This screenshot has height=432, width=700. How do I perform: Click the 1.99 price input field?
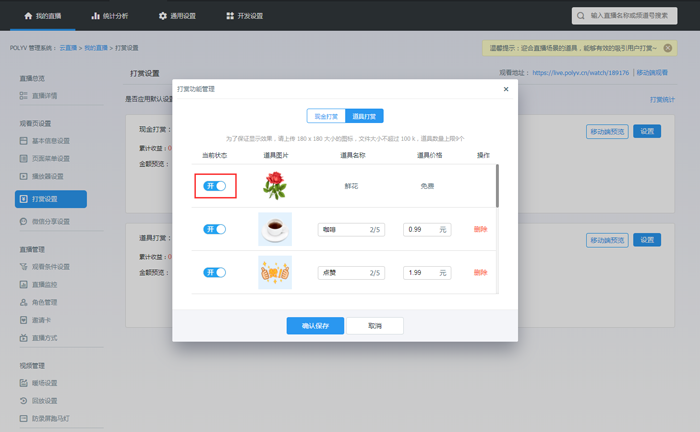(420, 272)
